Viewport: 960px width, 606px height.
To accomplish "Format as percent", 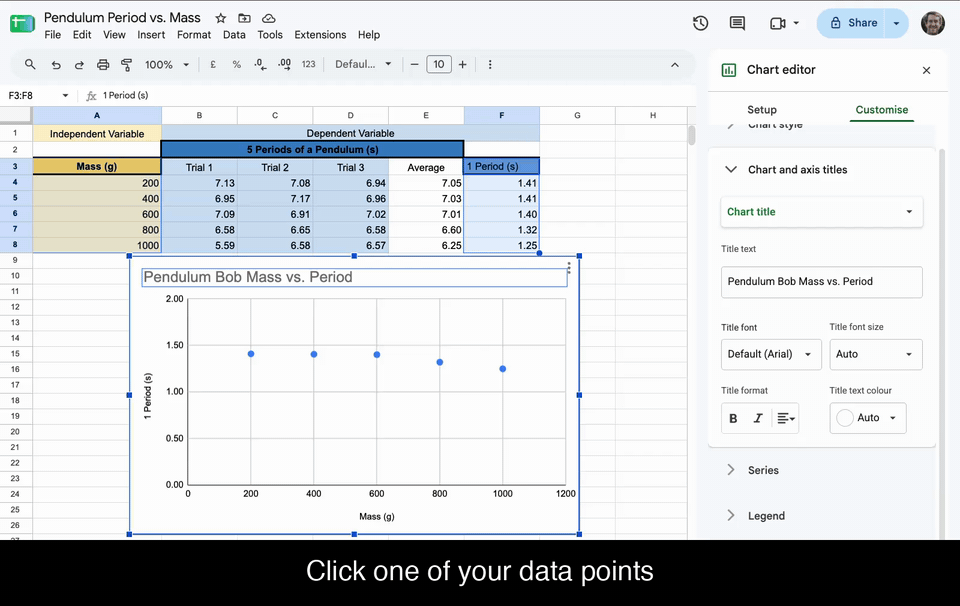I will [236, 64].
